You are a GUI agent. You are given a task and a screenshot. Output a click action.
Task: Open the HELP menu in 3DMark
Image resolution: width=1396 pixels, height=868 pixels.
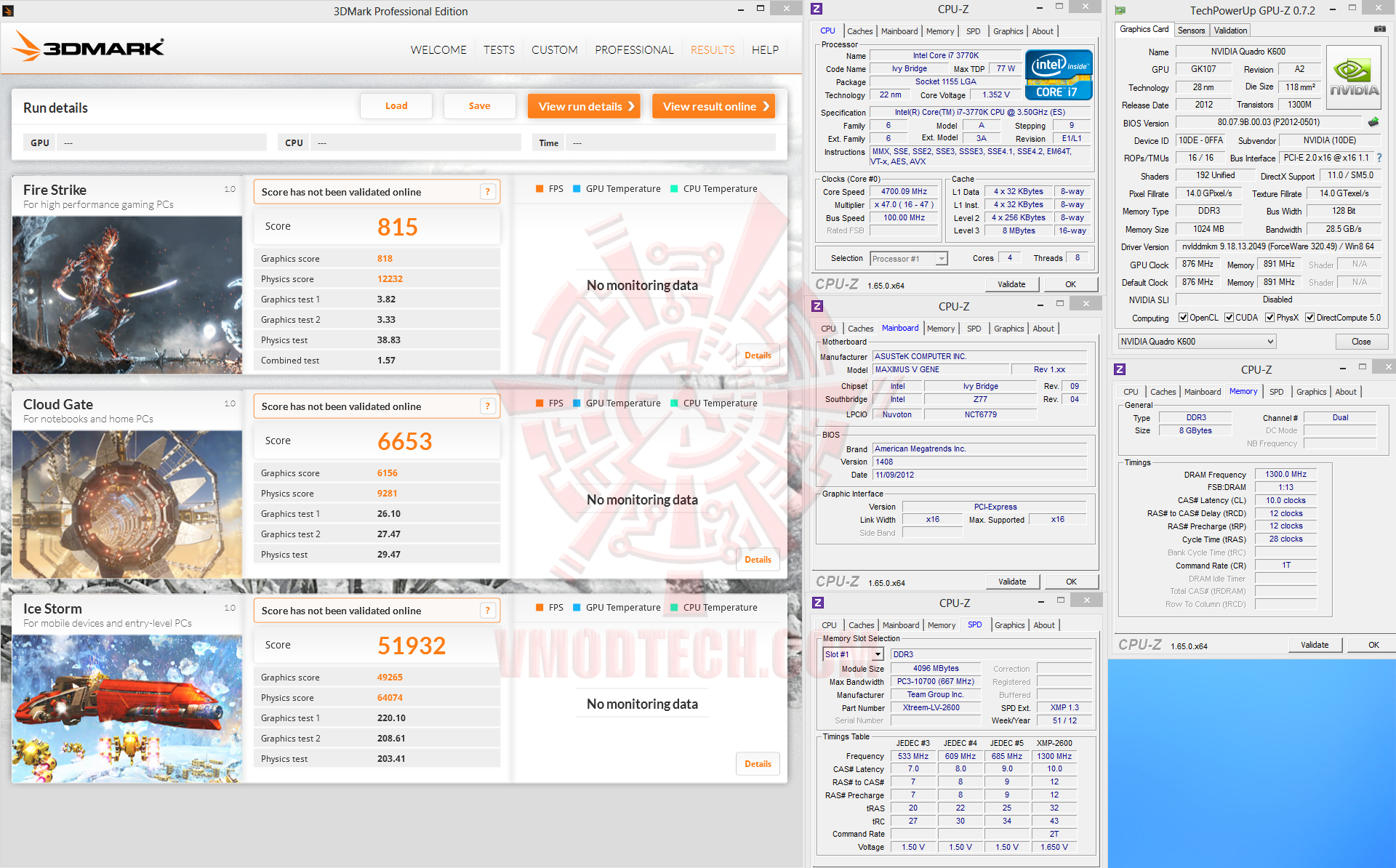click(765, 50)
